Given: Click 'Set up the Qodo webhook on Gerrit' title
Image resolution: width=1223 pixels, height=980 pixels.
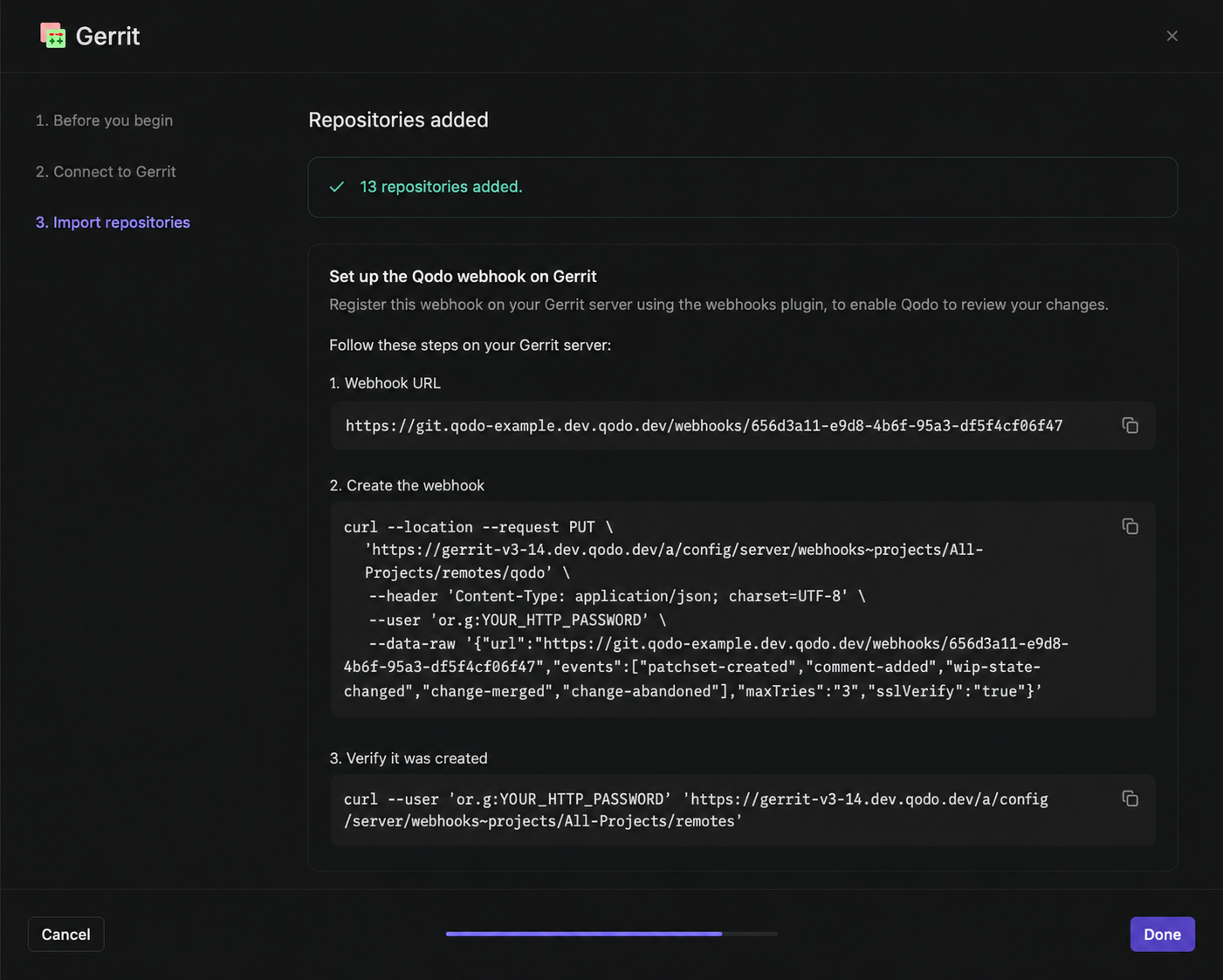Looking at the screenshot, I should 463,277.
